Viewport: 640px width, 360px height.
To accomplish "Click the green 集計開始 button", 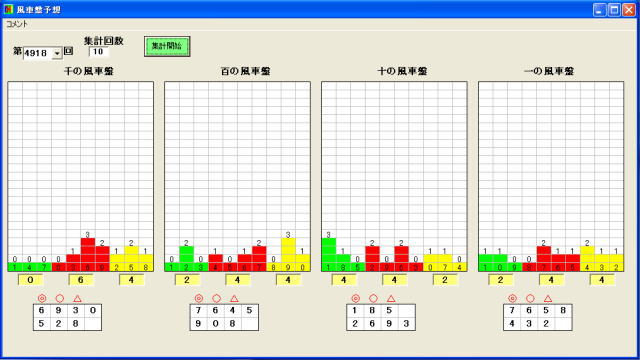I will click(167, 46).
